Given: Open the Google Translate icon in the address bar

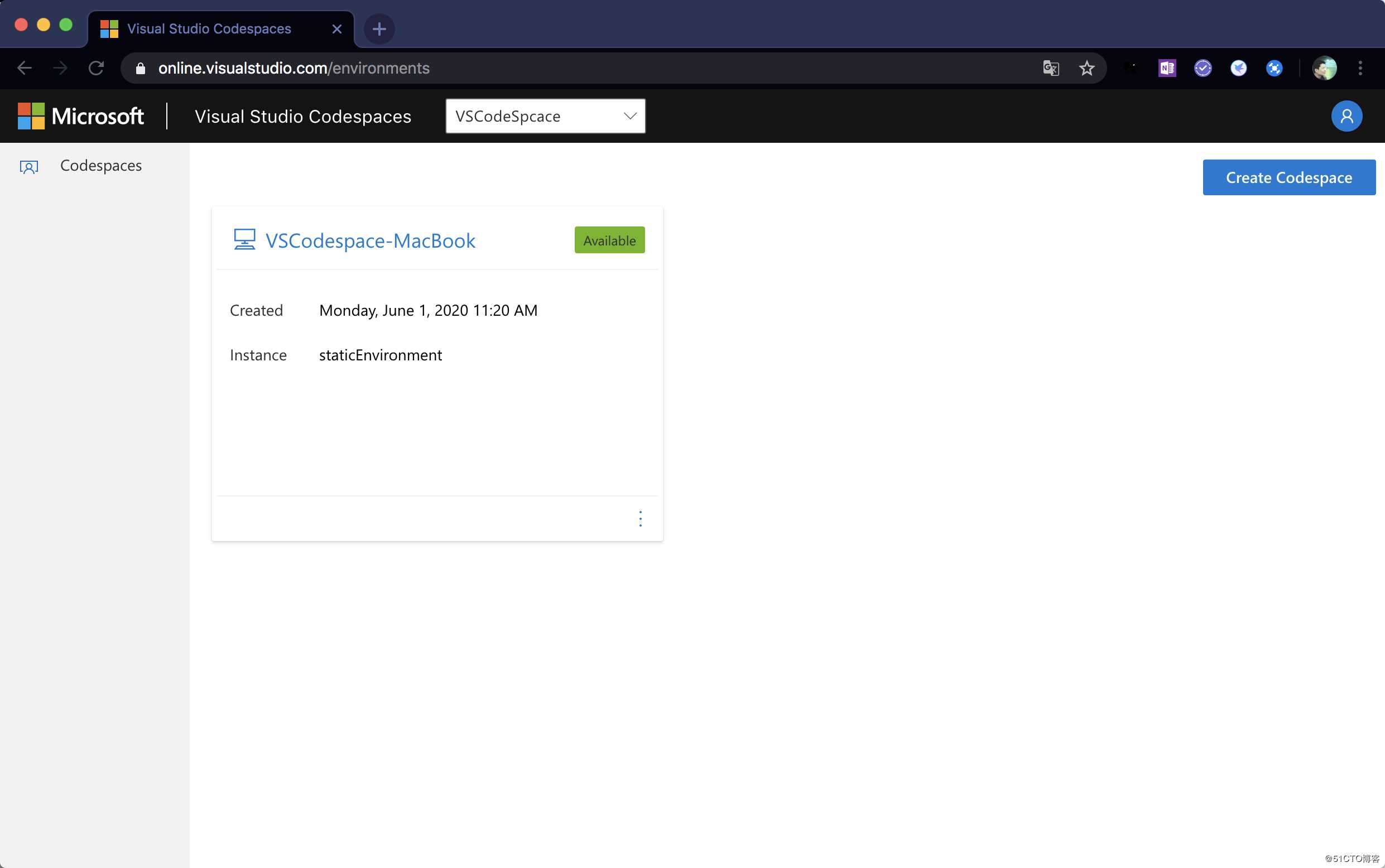Looking at the screenshot, I should [x=1050, y=68].
